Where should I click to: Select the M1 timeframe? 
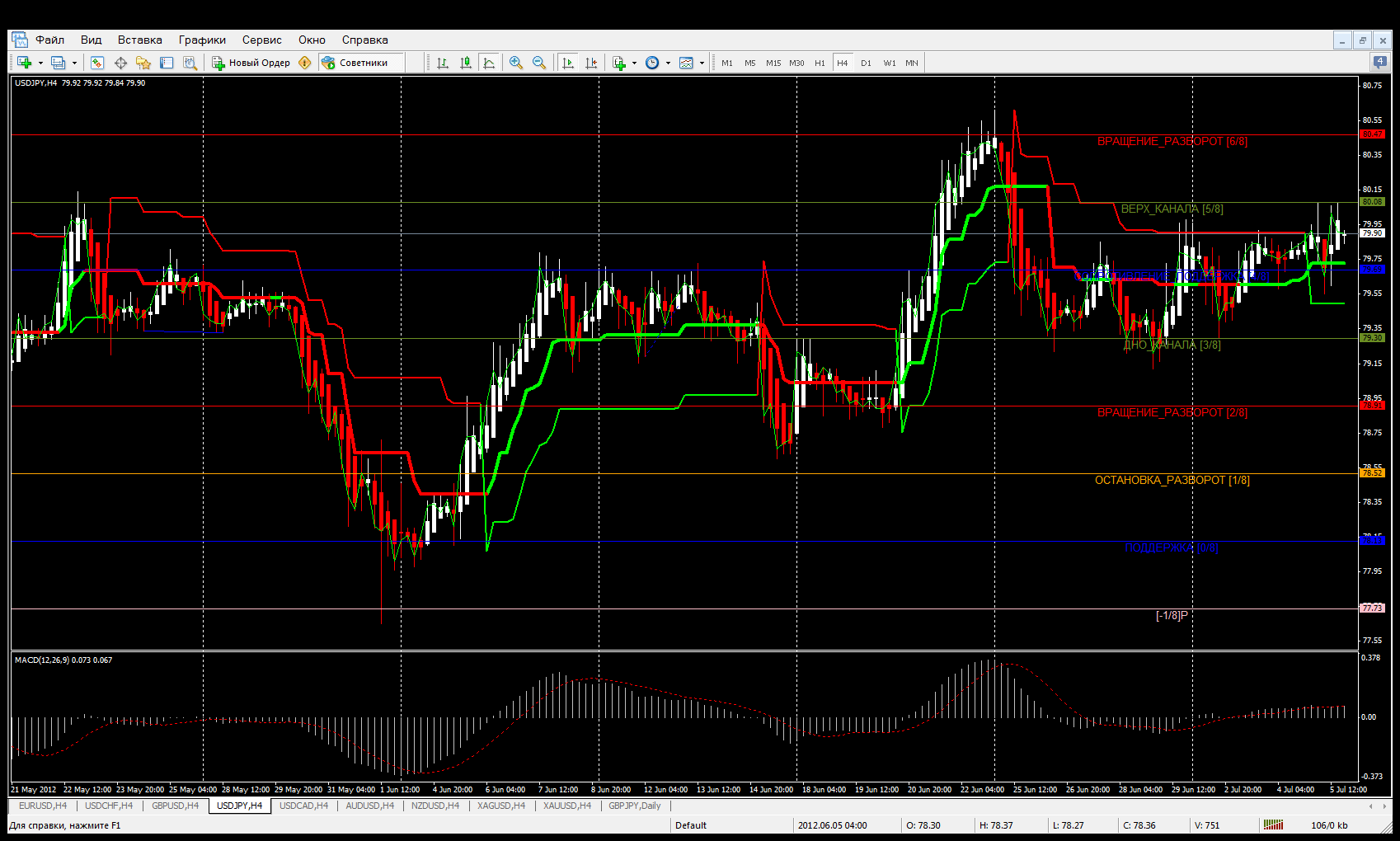coord(727,63)
